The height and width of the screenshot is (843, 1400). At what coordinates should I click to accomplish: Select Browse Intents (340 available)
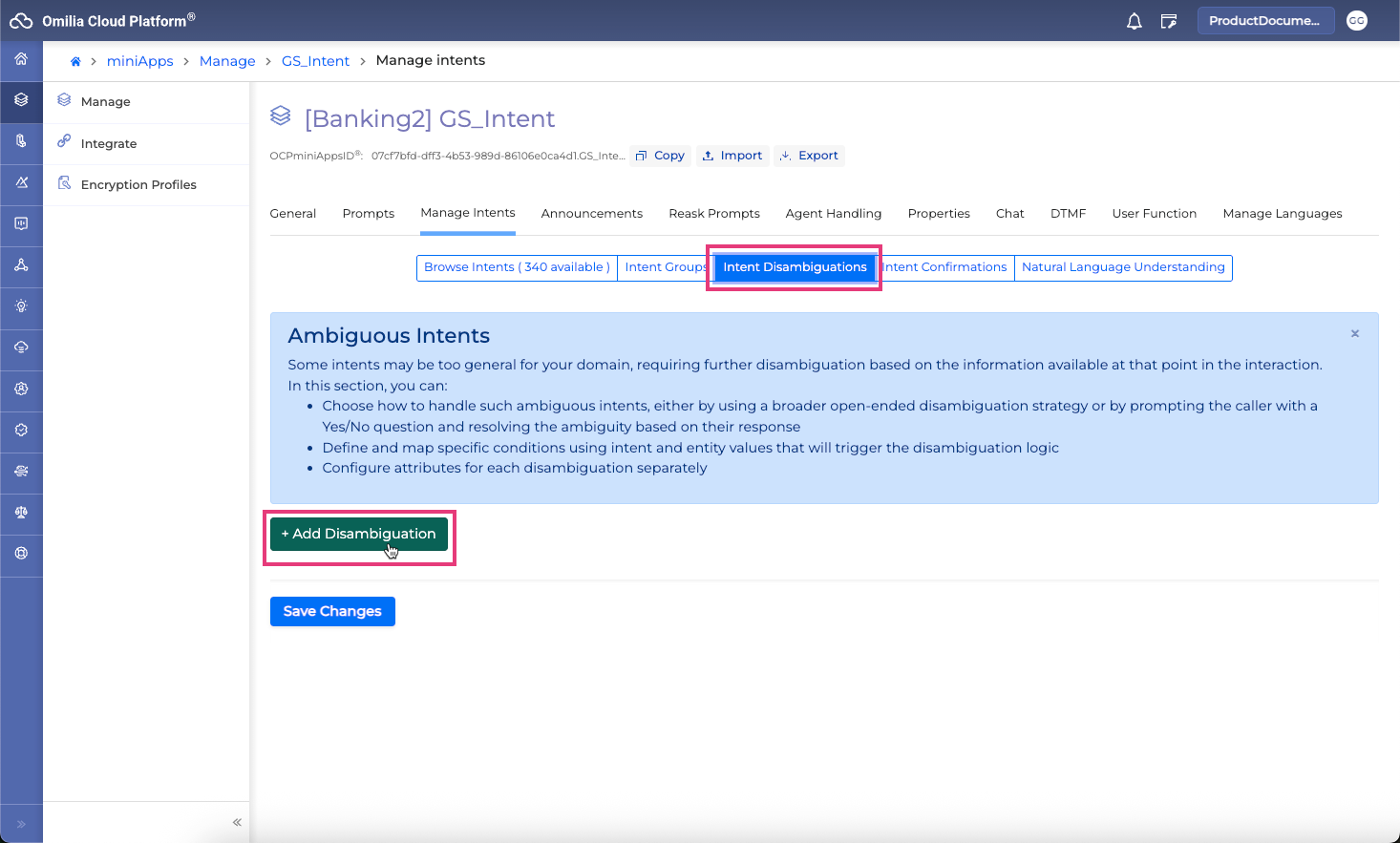tap(517, 267)
